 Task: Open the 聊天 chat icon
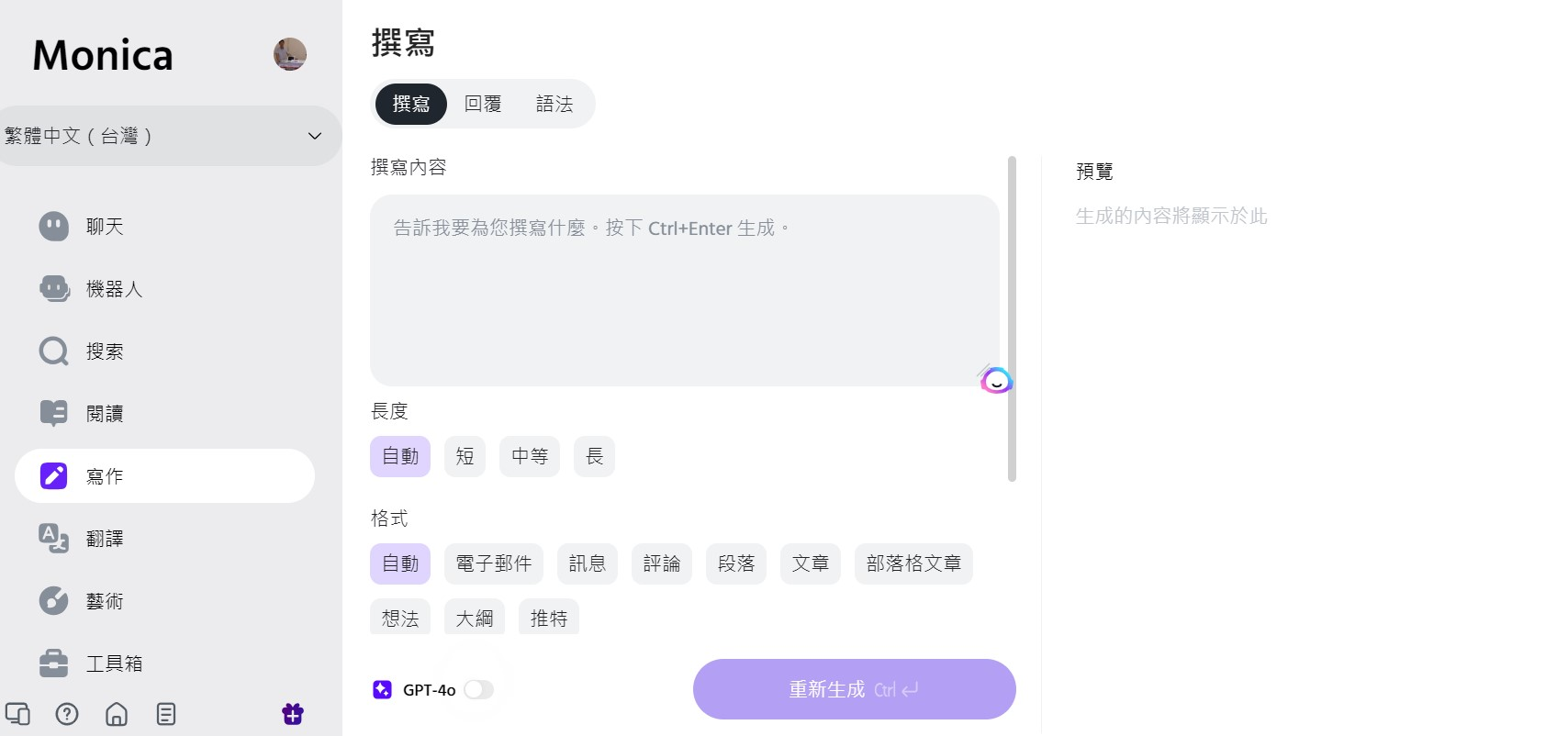pyautogui.click(x=53, y=227)
